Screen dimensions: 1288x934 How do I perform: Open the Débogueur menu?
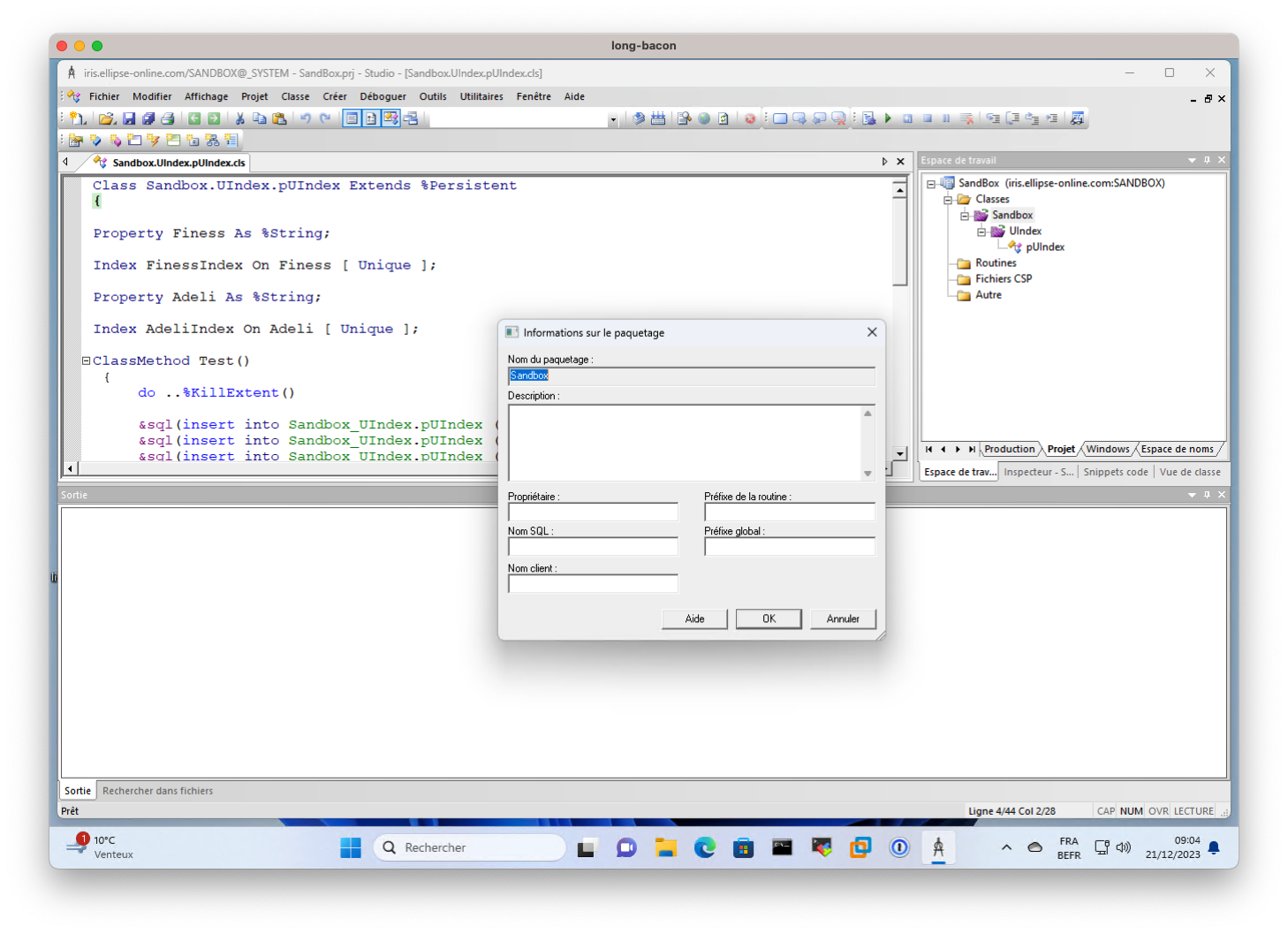click(x=383, y=96)
